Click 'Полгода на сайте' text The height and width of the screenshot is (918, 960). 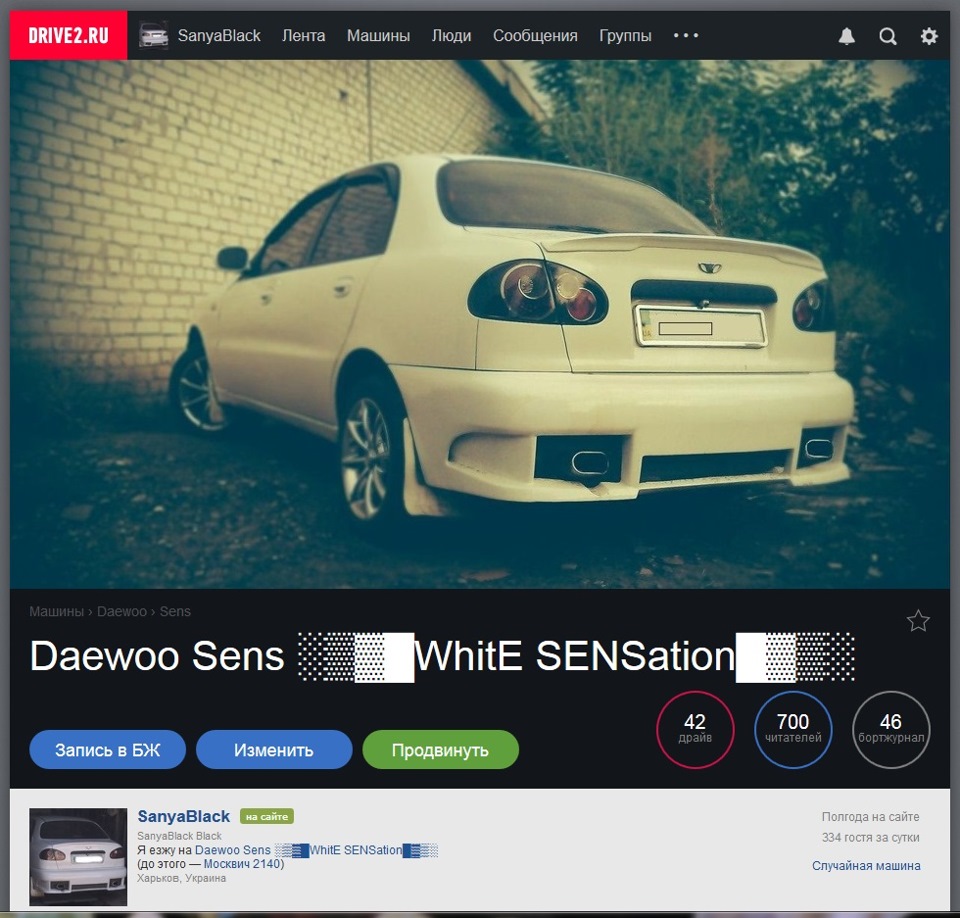point(870,816)
